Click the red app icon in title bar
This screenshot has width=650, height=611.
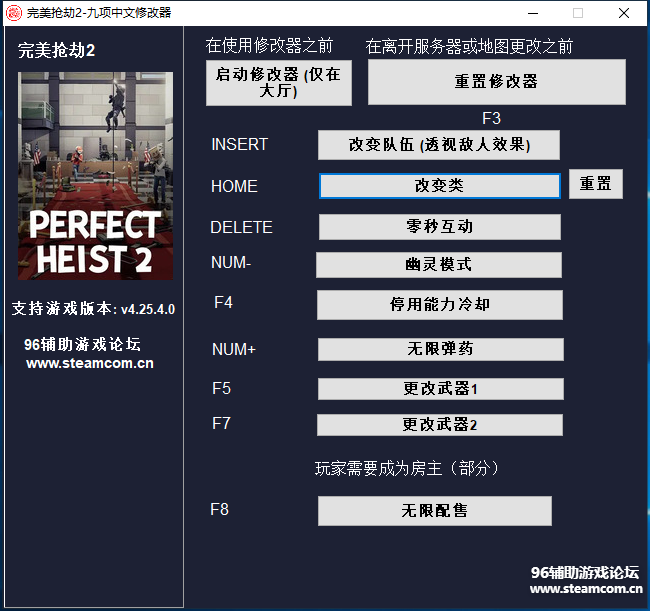coord(13,13)
